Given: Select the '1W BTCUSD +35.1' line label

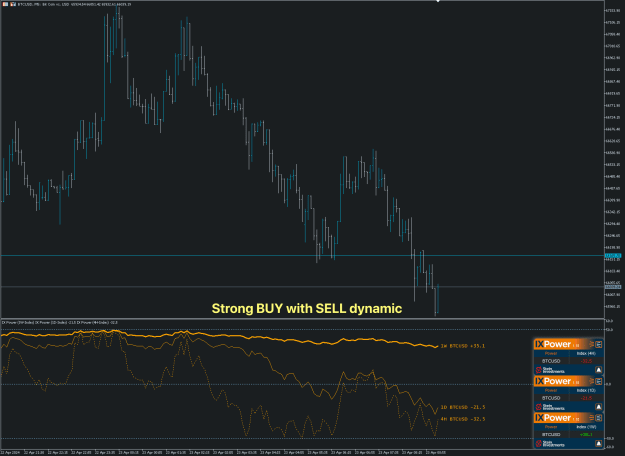Looking at the screenshot, I should 463,346.
